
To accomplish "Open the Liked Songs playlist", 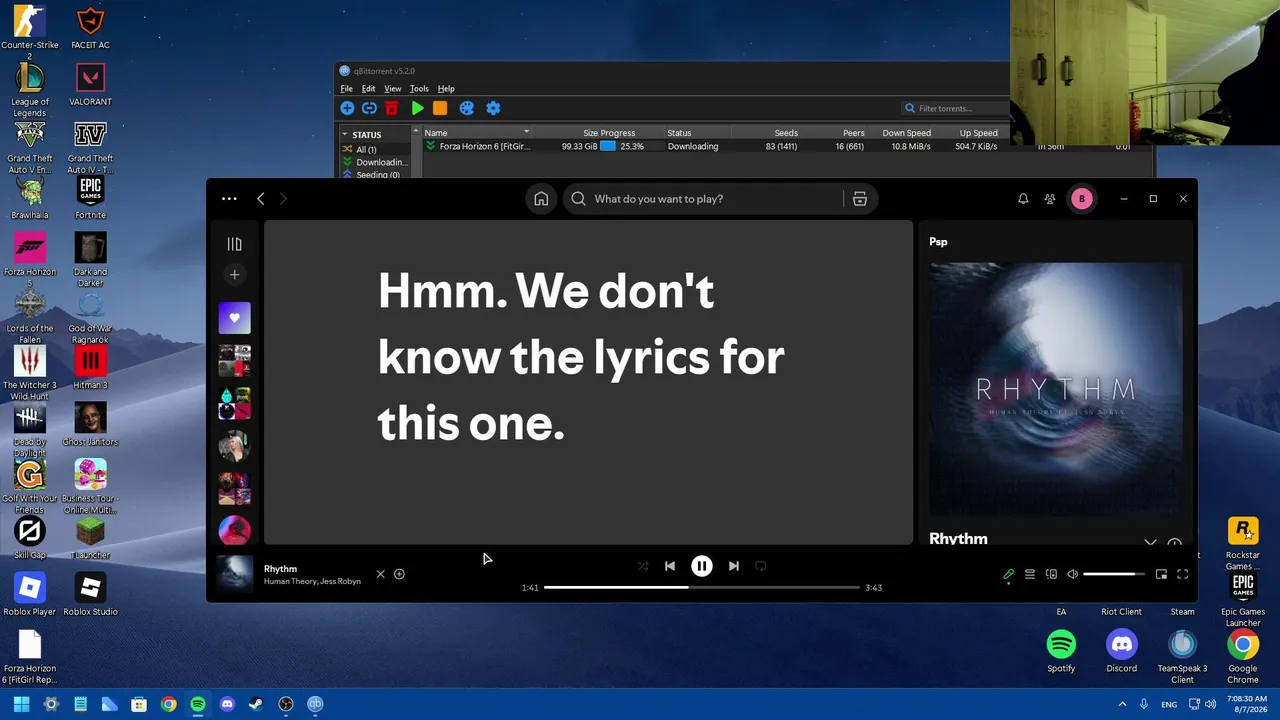I will point(234,318).
